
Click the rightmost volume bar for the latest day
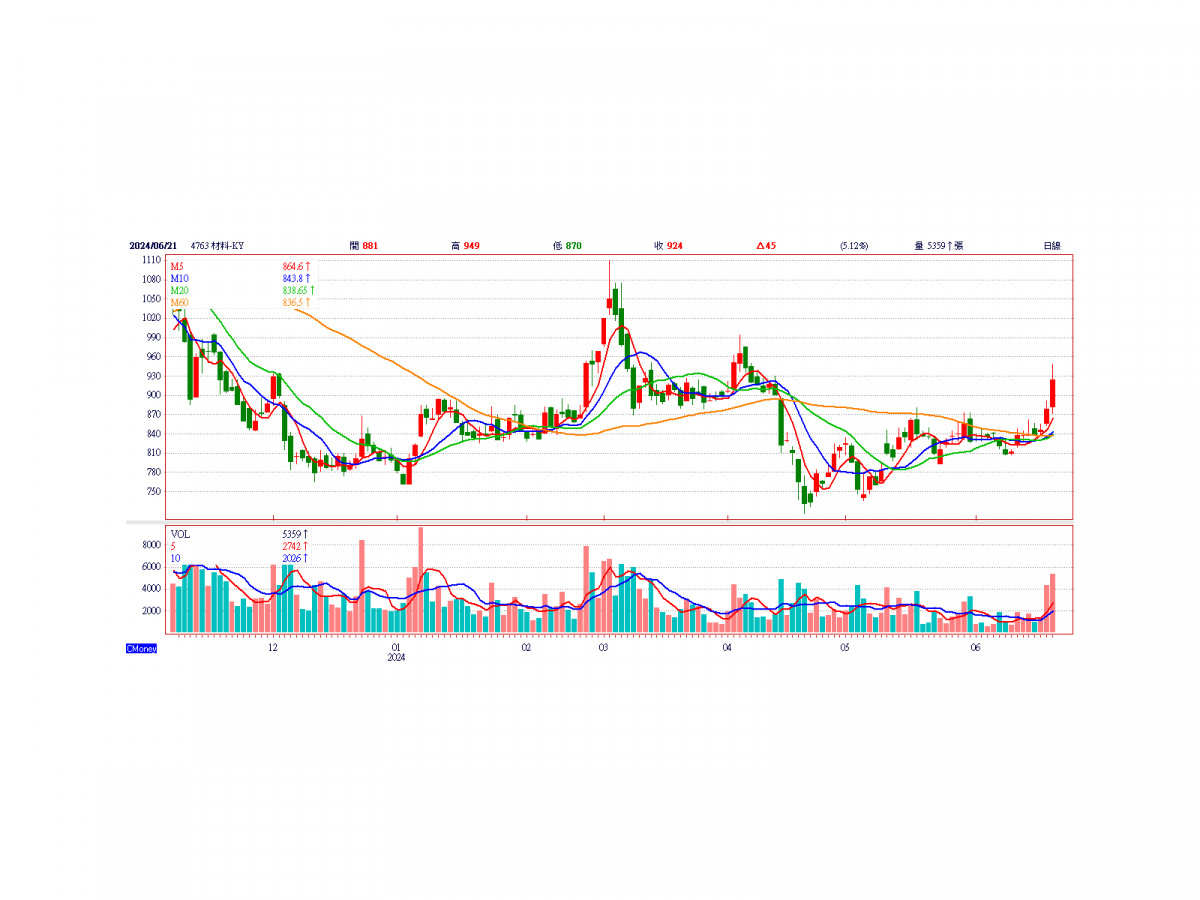click(1053, 603)
